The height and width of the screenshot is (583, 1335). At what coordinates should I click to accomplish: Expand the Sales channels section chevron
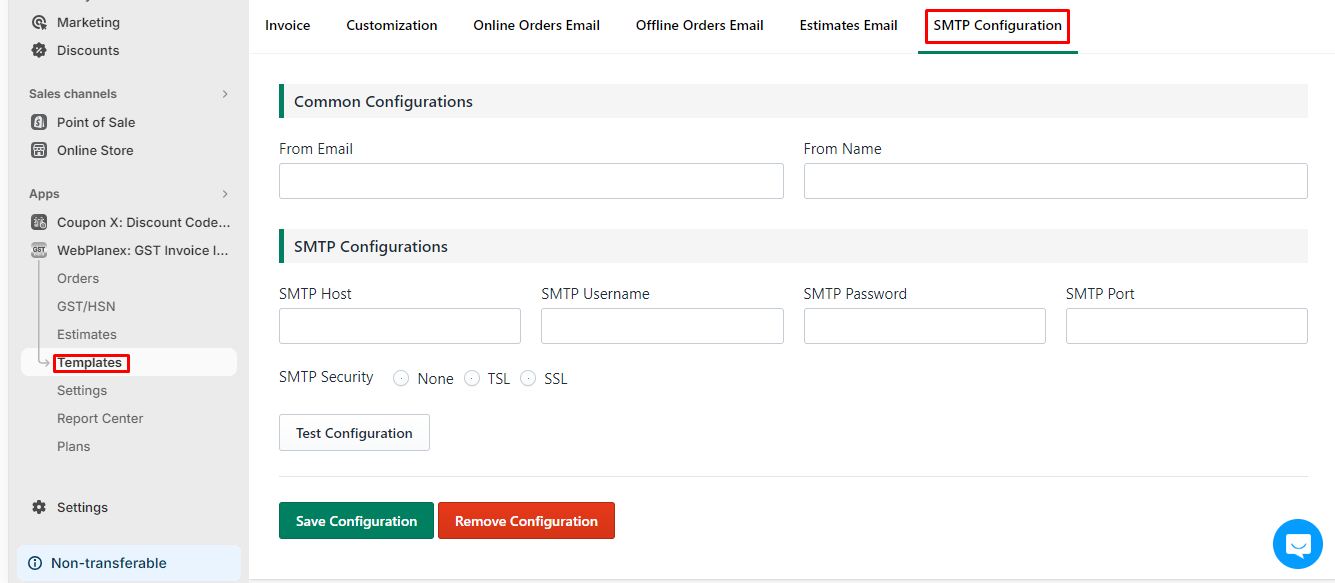click(225, 94)
